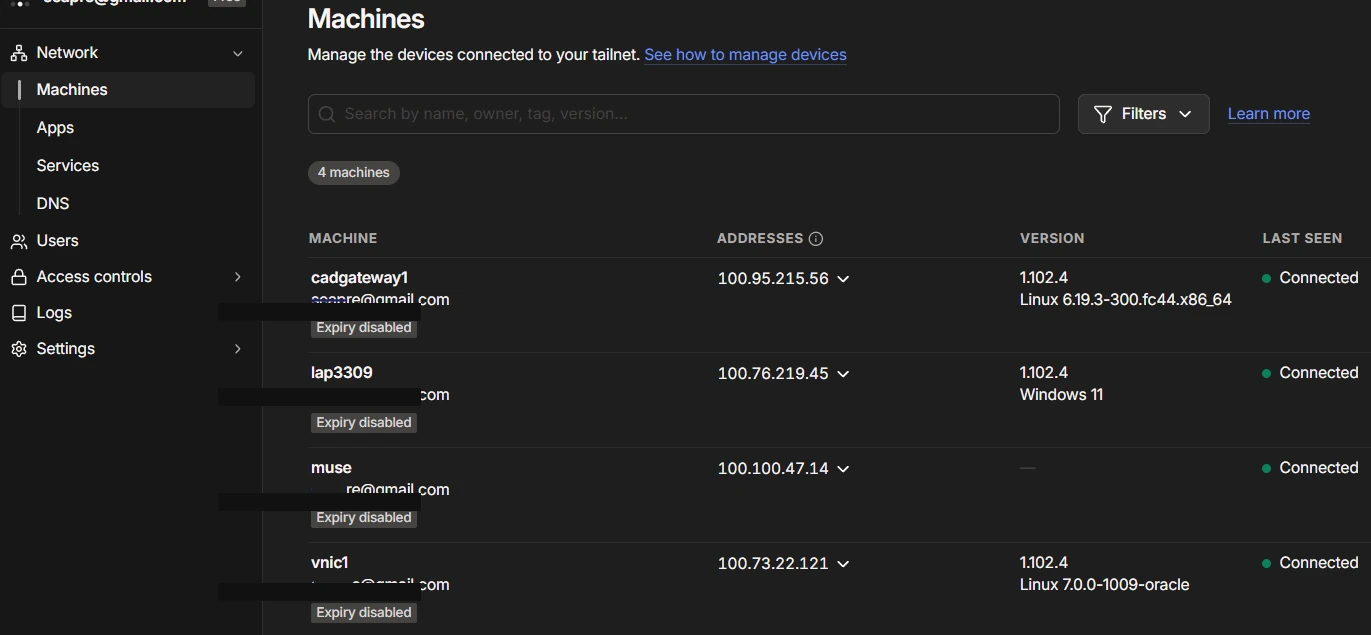Open the DNS page in sidebar
1371x635 pixels.
coord(53,204)
